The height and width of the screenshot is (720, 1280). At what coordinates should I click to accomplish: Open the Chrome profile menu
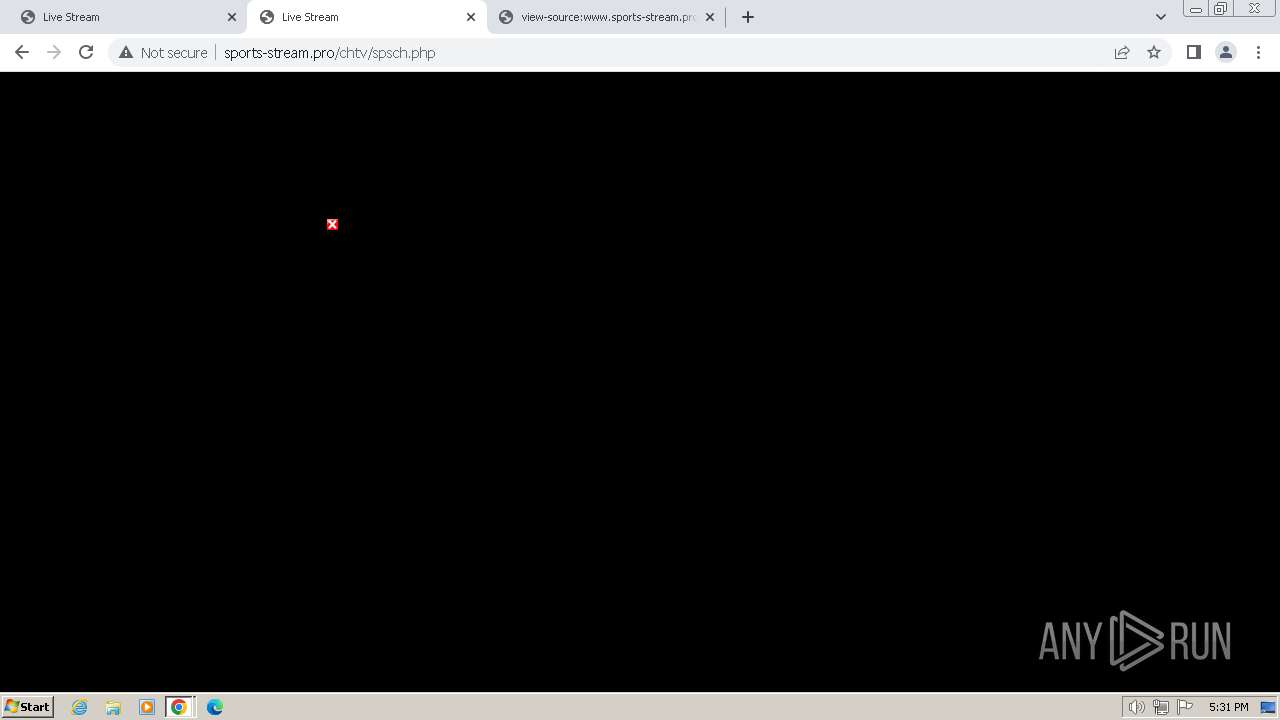point(1225,52)
